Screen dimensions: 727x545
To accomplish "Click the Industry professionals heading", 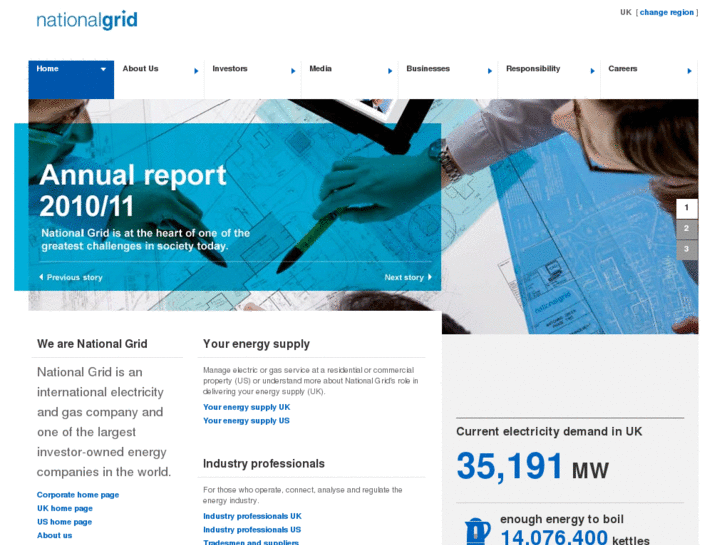I will [x=264, y=464].
